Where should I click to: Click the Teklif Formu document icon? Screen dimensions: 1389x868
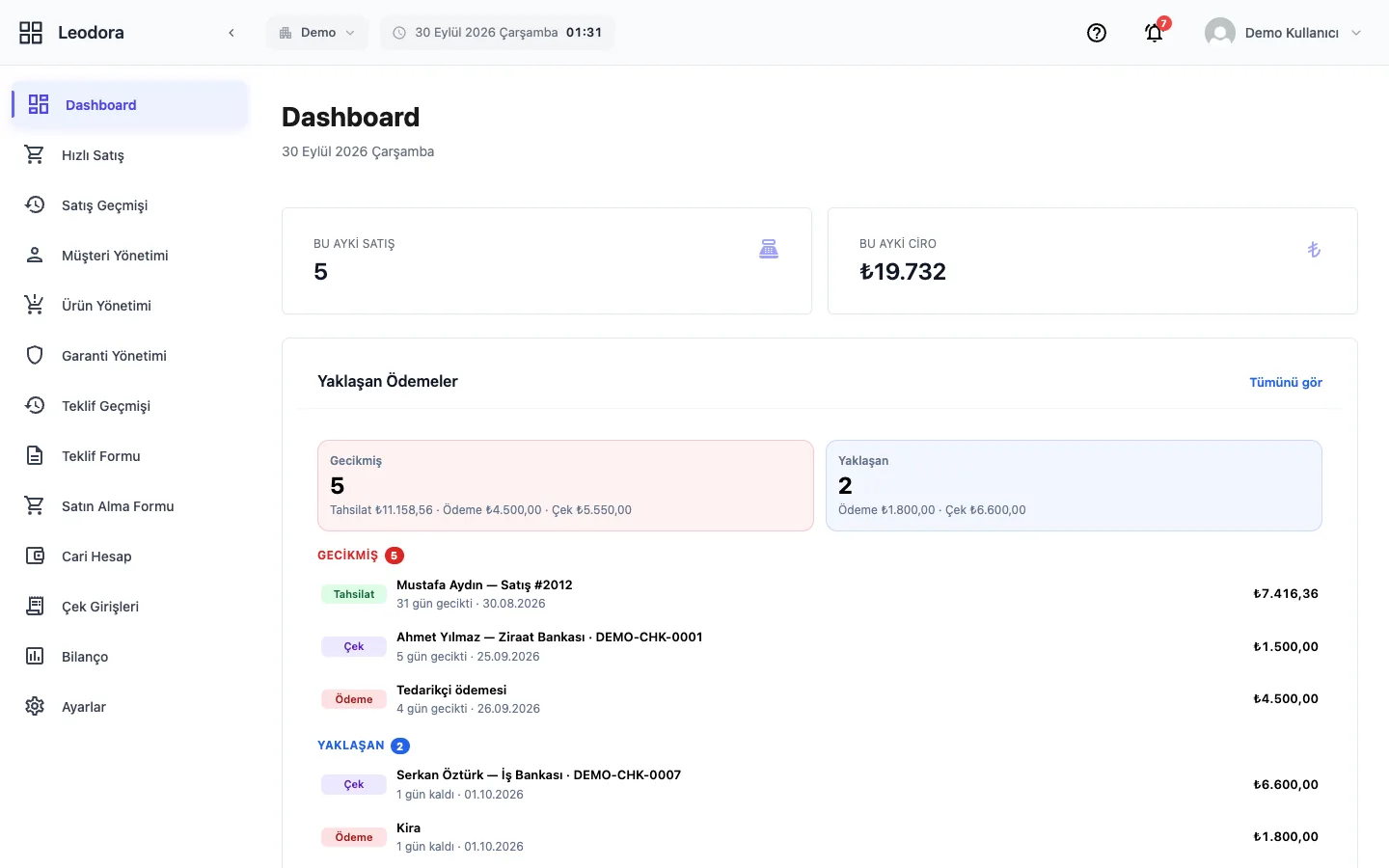[x=35, y=455]
